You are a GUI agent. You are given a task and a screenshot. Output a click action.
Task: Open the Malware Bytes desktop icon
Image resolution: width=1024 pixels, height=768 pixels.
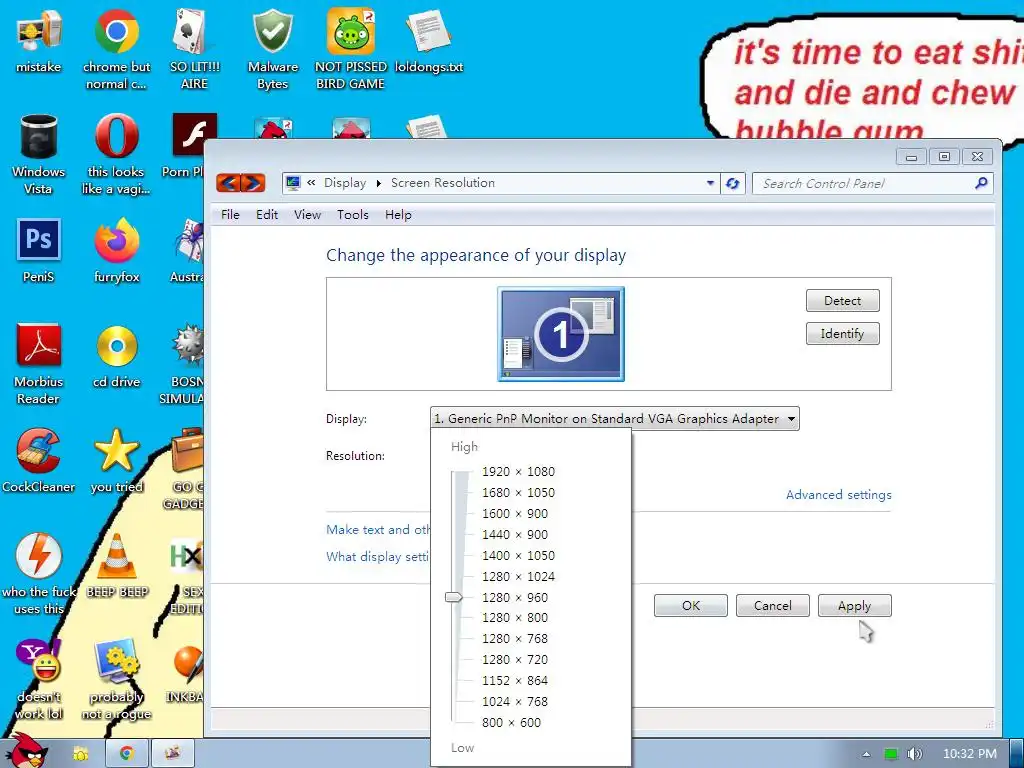[x=272, y=49]
